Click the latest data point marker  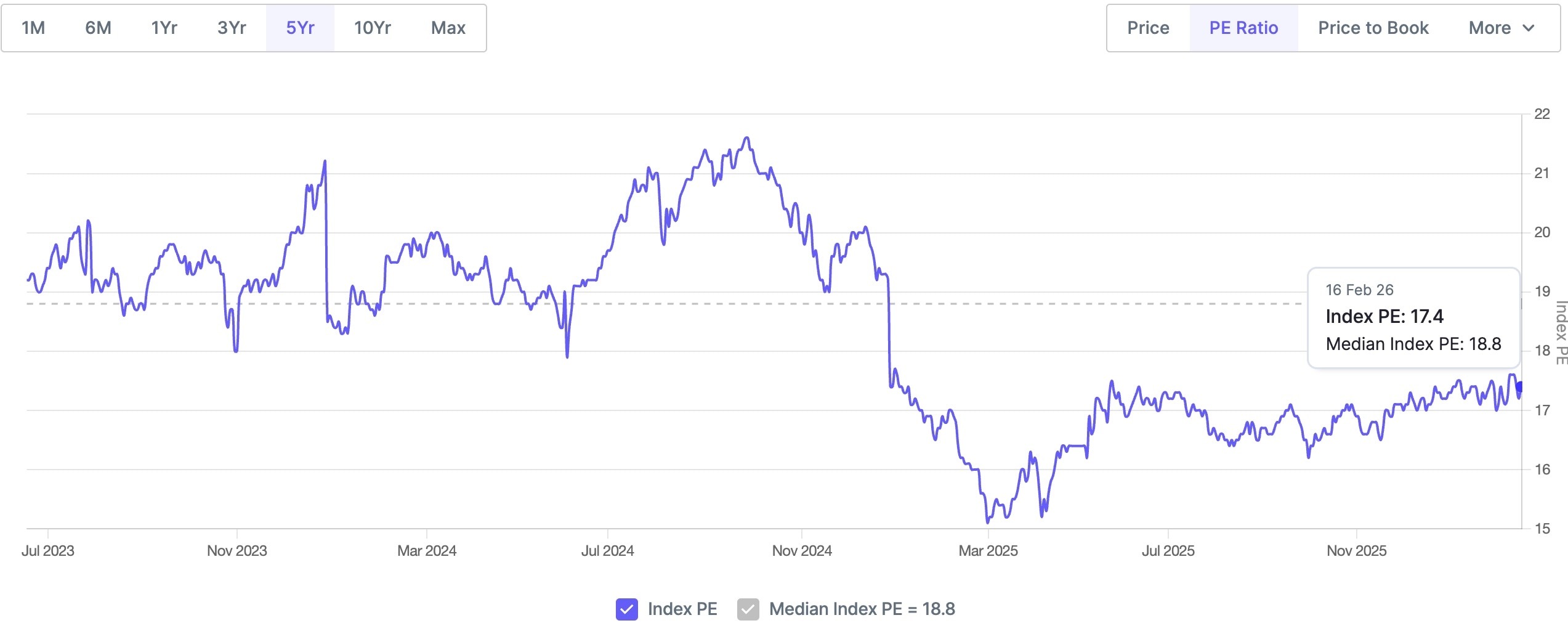pyautogui.click(x=1519, y=387)
